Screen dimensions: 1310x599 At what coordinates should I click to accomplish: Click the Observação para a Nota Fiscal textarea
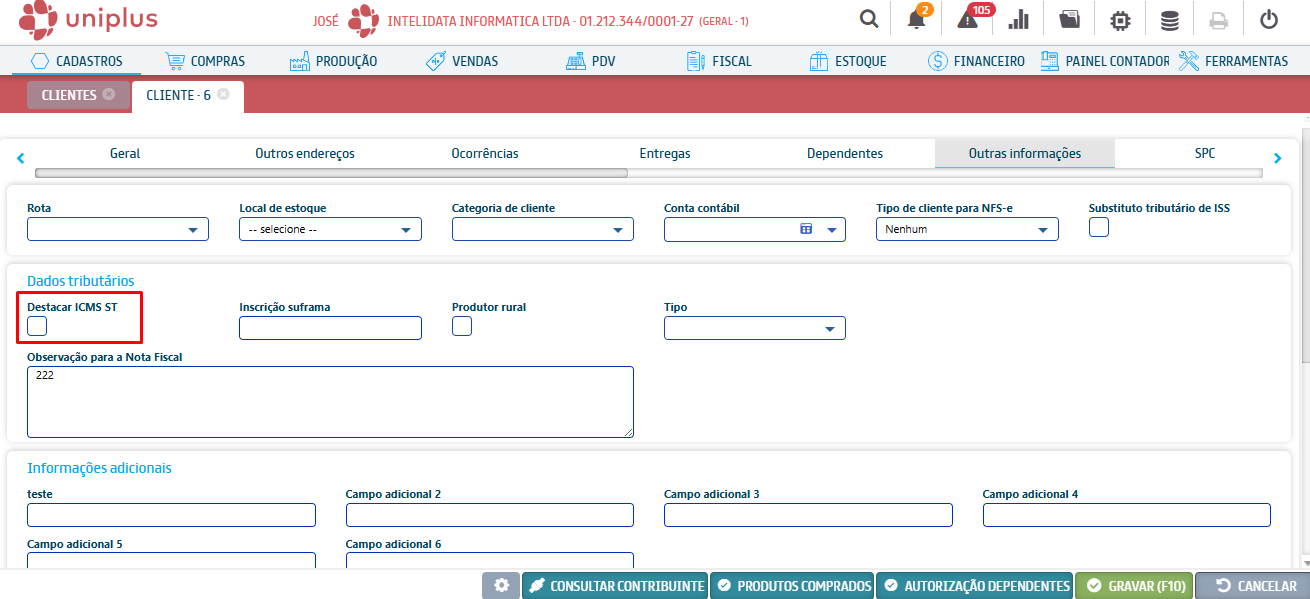pyautogui.click(x=330, y=402)
